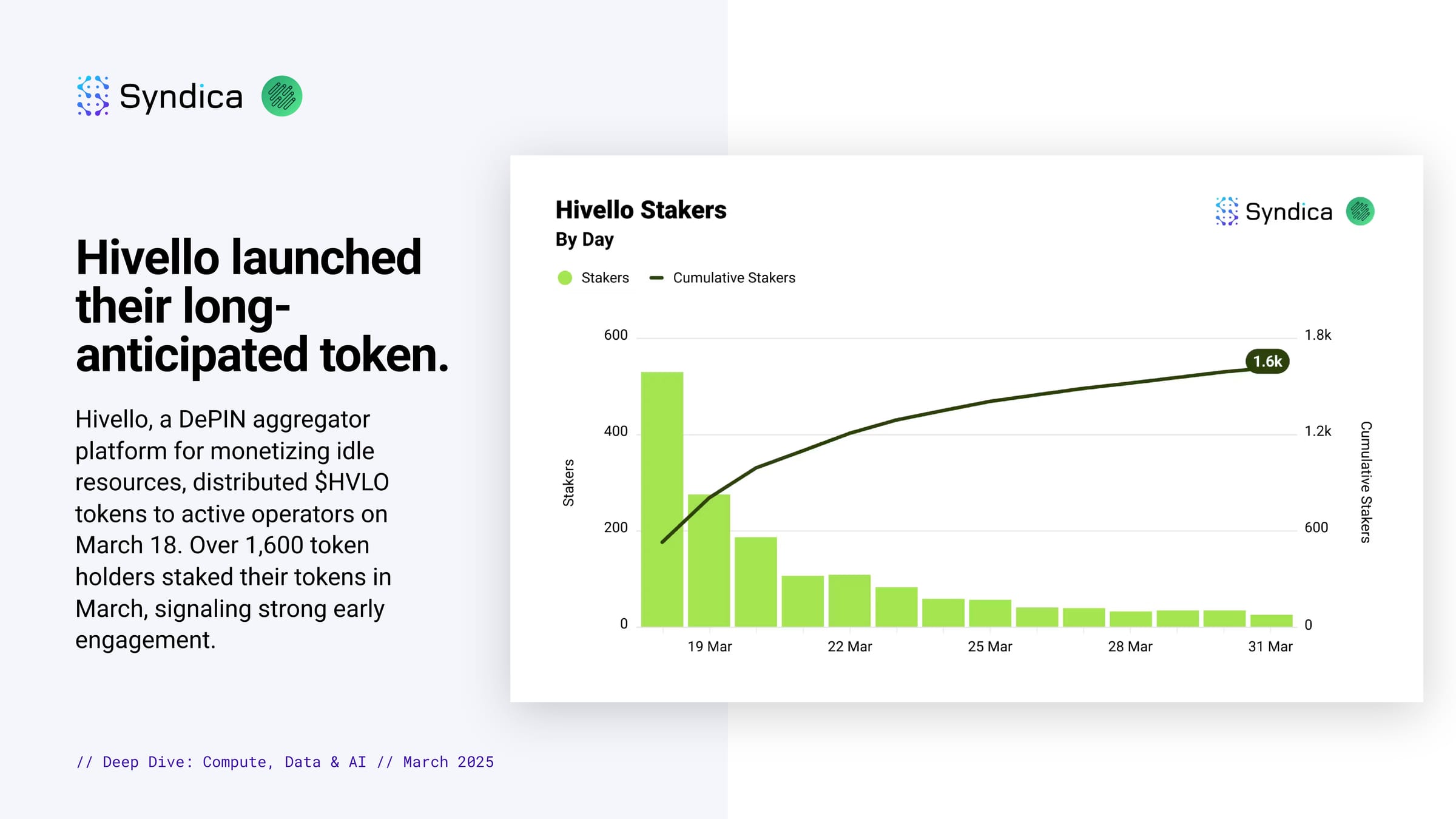Screen dimensions: 1456x819
Task: Click the Syndica logo inside the chart card
Action: [1274, 211]
